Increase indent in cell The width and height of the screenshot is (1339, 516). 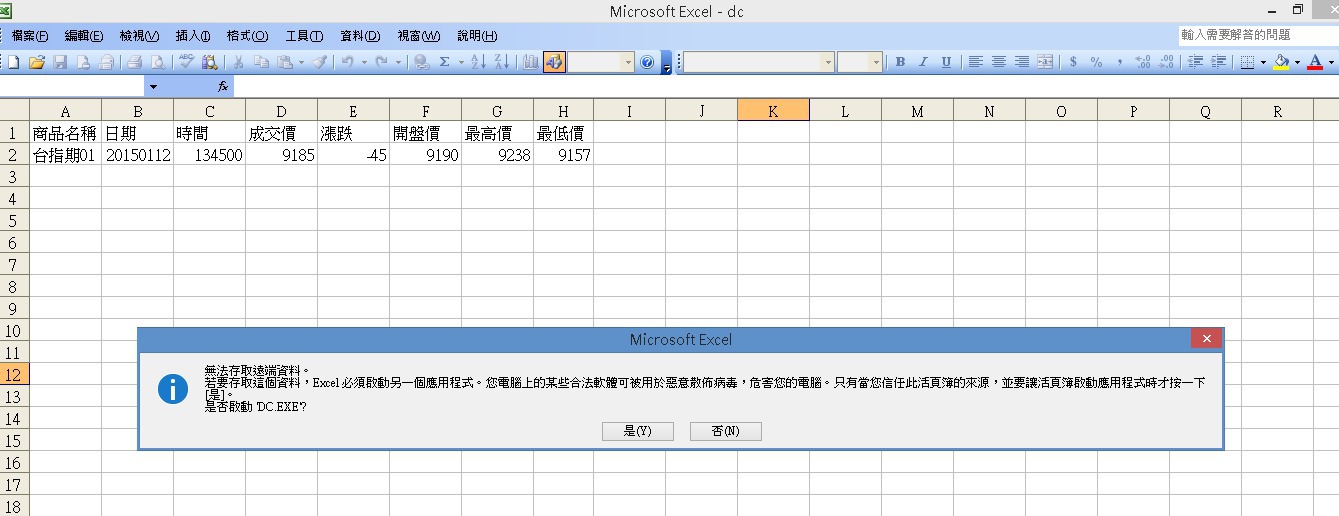coord(1218,62)
